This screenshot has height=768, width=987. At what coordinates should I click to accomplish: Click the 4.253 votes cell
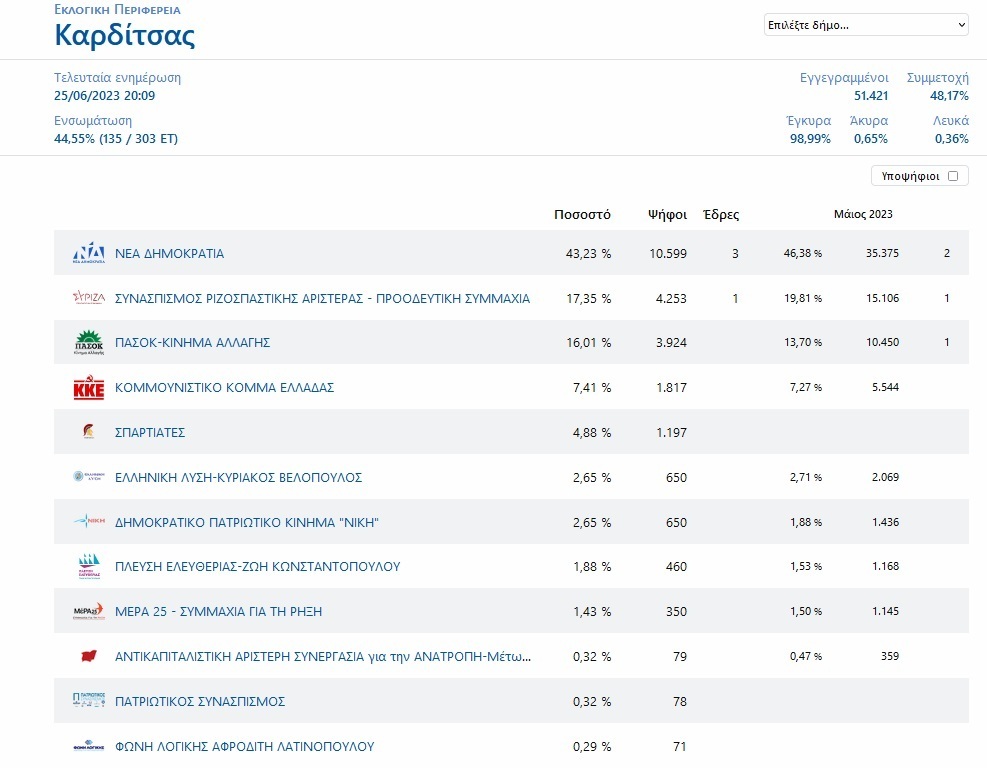[x=671, y=298]
